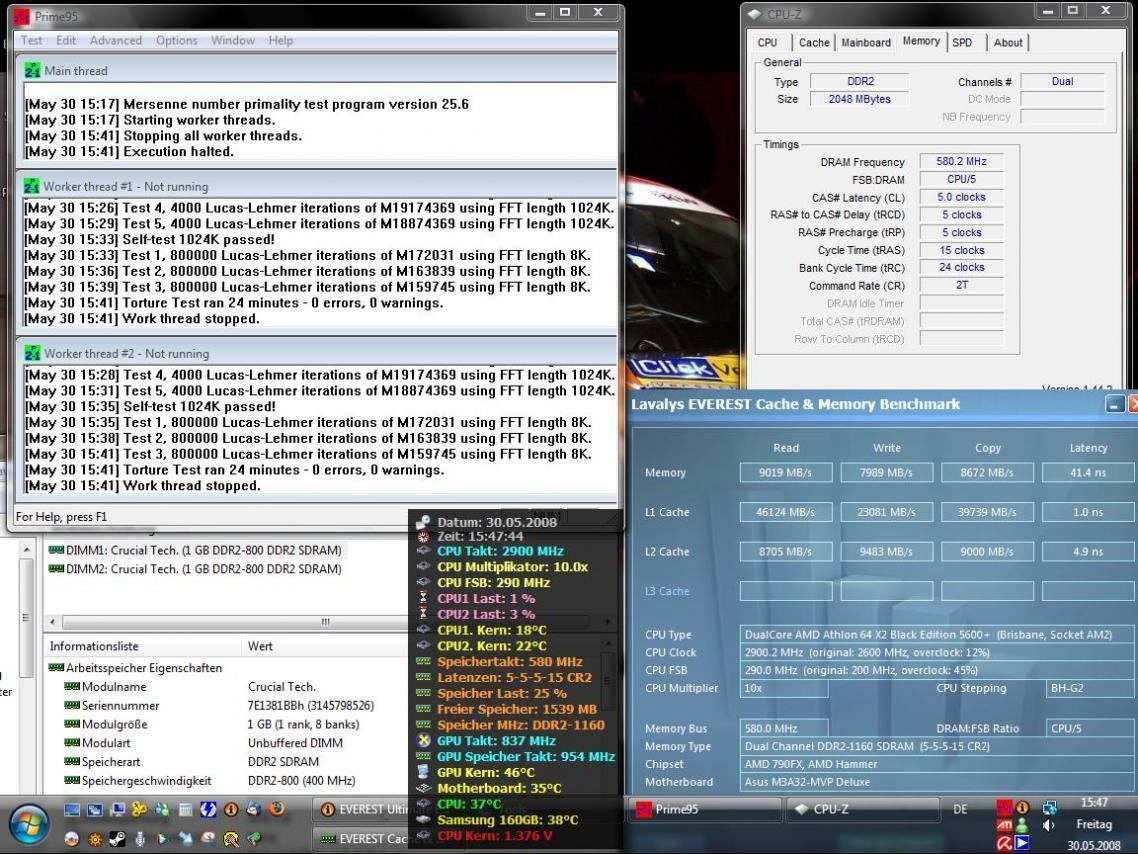
Task: Click the Informationsliste column header
Action: point(144,646)
